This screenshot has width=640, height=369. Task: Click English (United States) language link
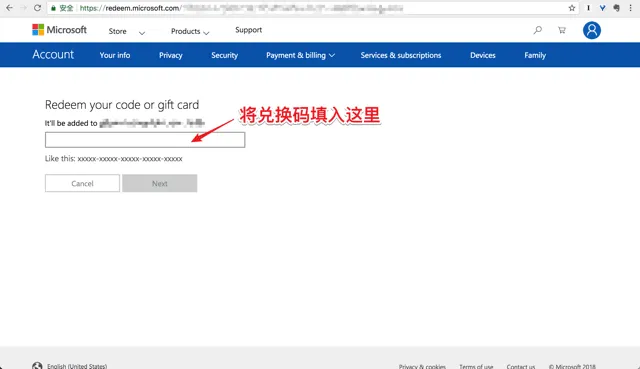pyautogui.click(x=77, y=366)
